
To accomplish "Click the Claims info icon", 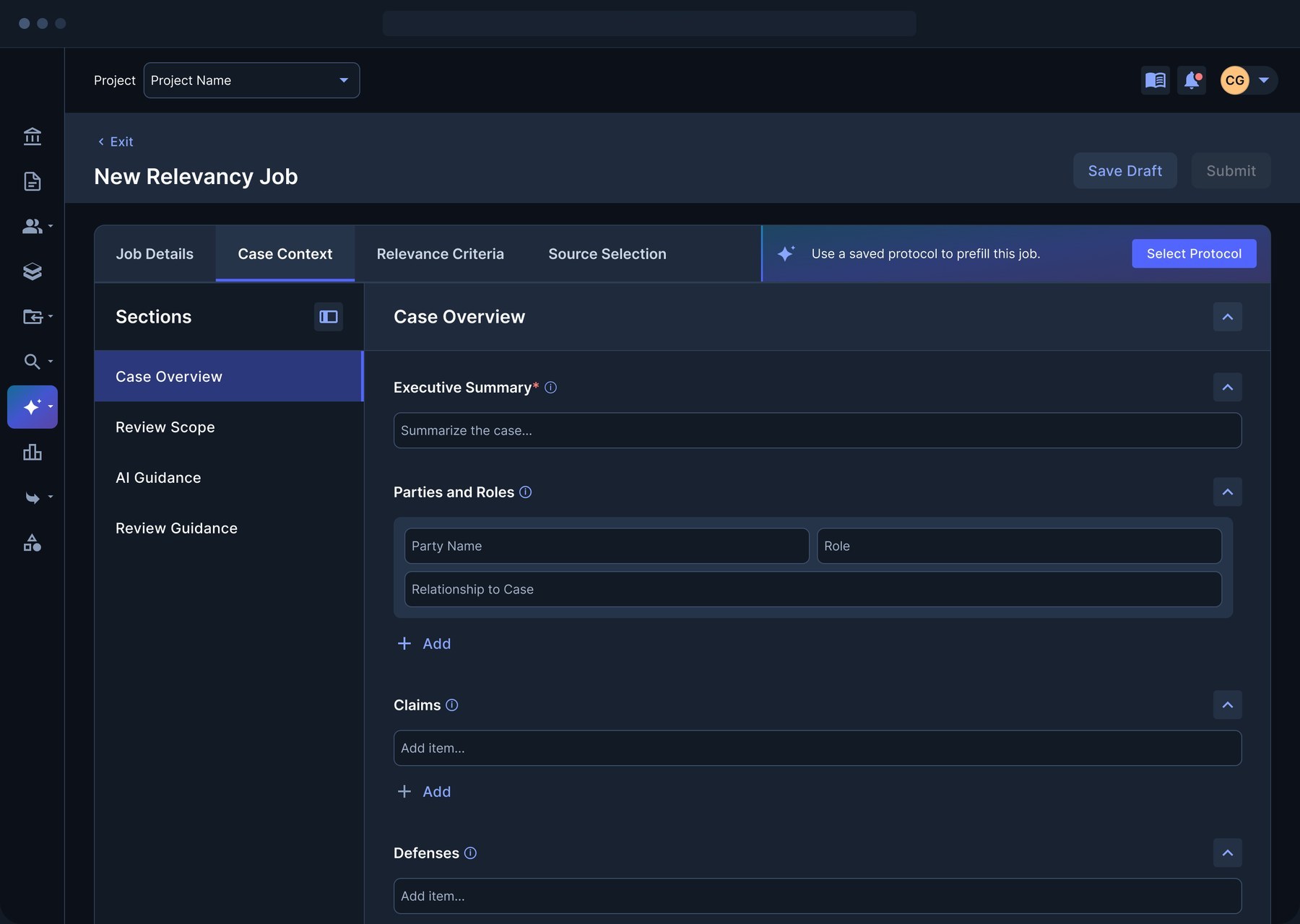I will 452,705.
